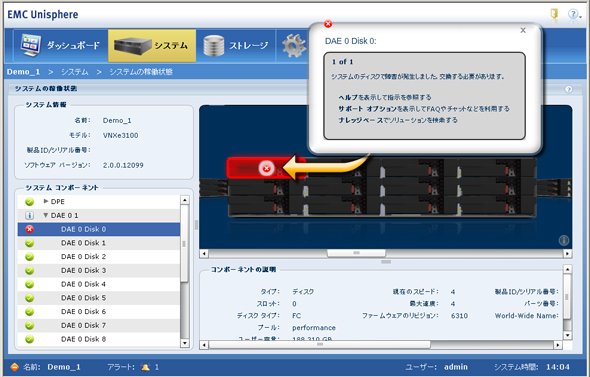Image resolution: width=590 pixels, height=377 pixels.
Task: Select DAE 0 Disk 3 row
Action: [99, 271]
